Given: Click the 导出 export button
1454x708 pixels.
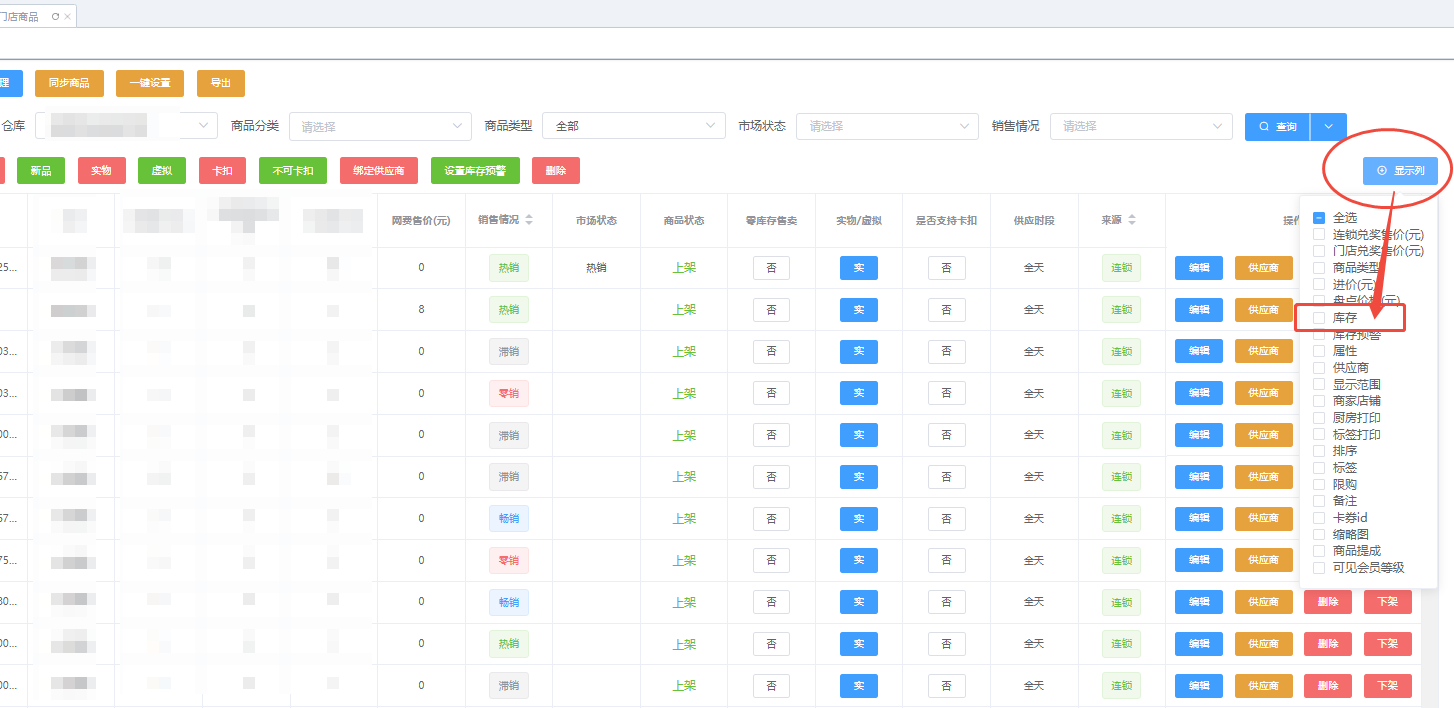Looking at the screenshot, I should (221, 83).
